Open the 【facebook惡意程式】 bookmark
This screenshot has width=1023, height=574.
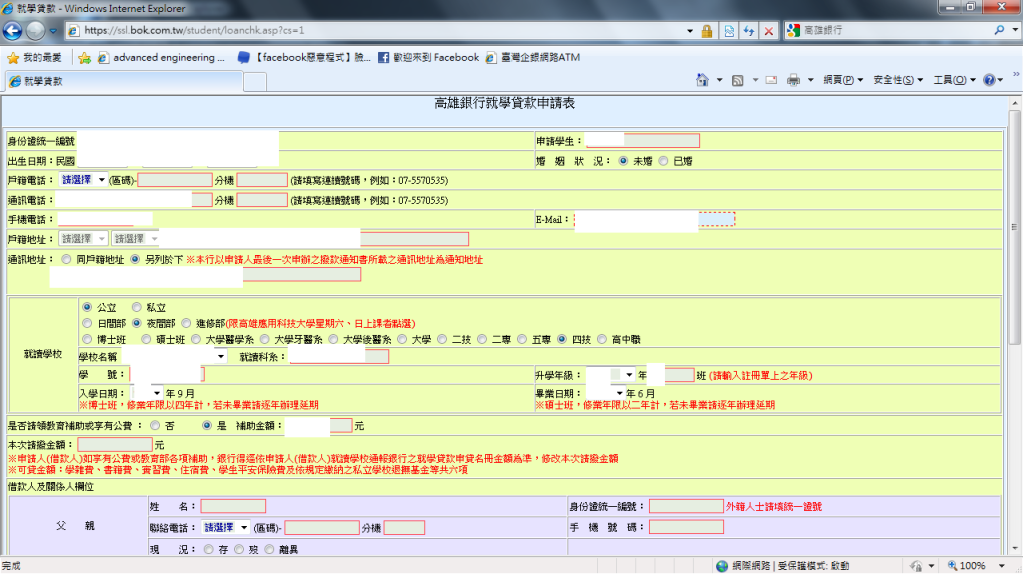[303, 57]
